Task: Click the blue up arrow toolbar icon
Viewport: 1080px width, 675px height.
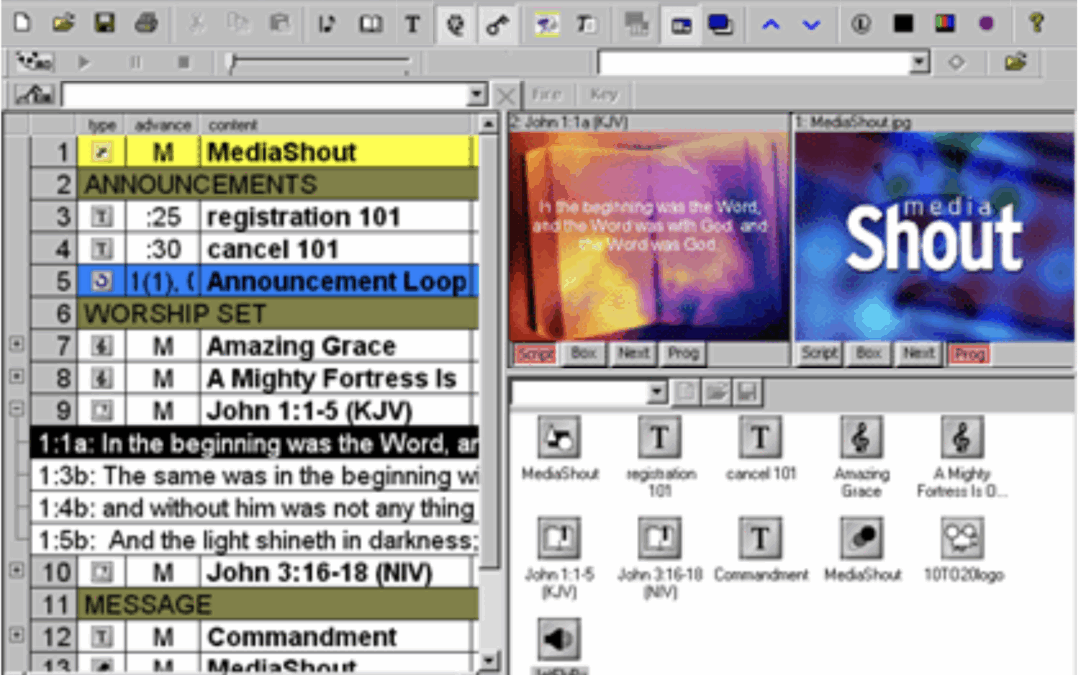Action: [770, 24]
